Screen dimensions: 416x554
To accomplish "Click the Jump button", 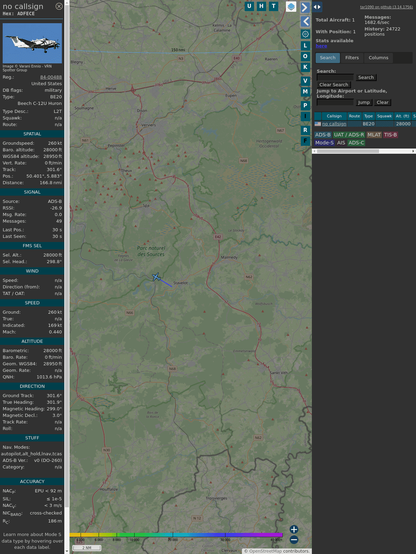I will pyautogui.click(x=363, y=102).
